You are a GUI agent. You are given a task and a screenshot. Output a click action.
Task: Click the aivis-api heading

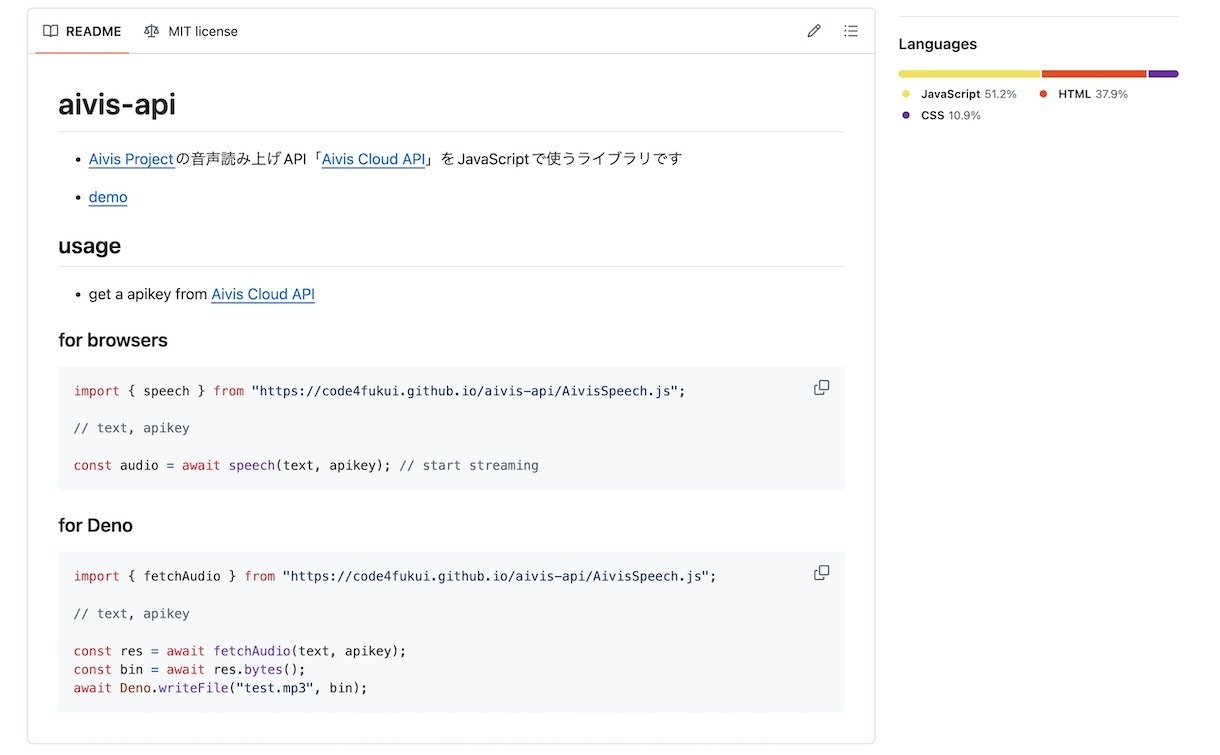(117, 105)
